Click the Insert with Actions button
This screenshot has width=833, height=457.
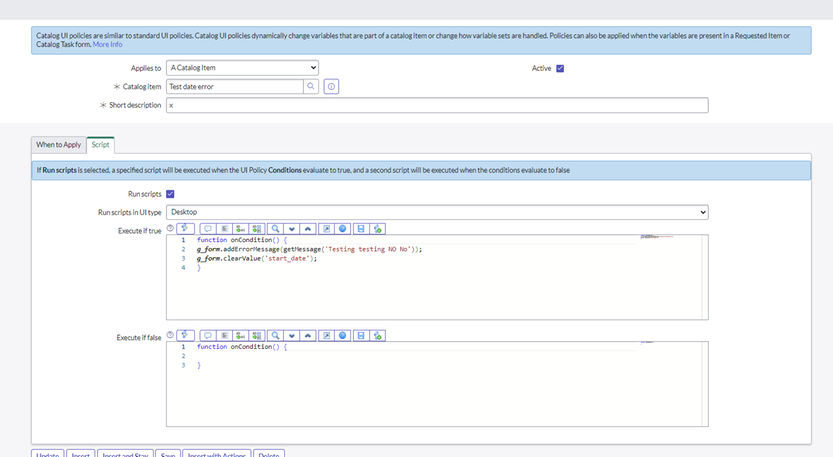217,454
